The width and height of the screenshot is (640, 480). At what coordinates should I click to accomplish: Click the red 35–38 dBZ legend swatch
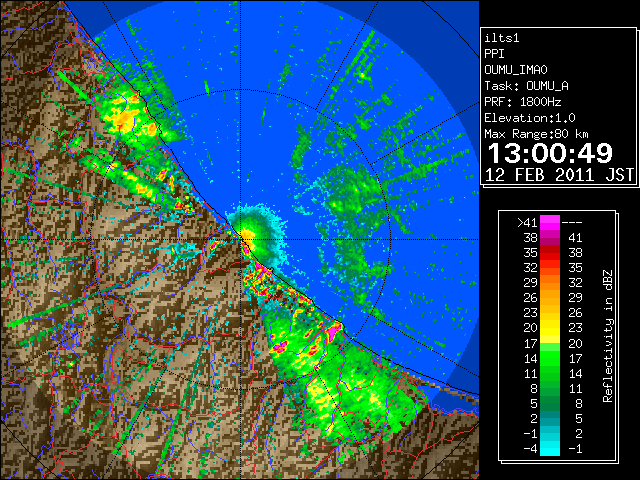(550, 253)
